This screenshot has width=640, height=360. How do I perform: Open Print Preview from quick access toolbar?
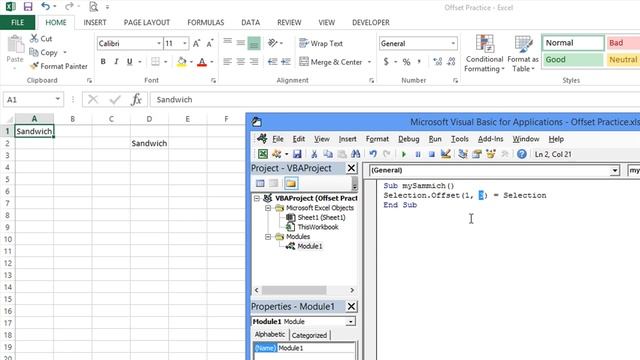tap(93, 7)
